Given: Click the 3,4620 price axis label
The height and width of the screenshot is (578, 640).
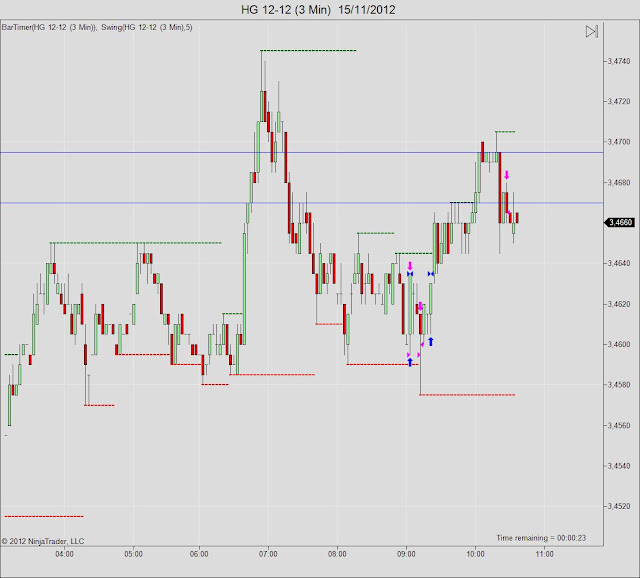Looking at the screenshot, I should pyautogui.click(x=619, y=304).
